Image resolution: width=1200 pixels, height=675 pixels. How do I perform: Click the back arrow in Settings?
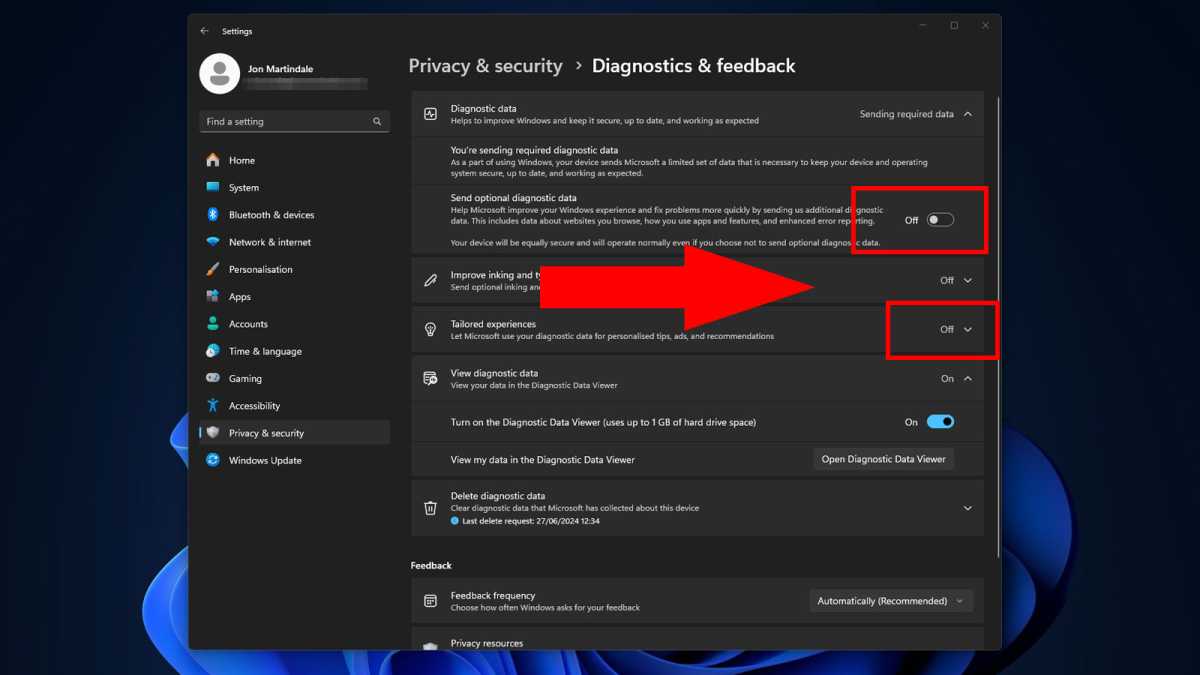pyautogui.click(x=204, y=31)
